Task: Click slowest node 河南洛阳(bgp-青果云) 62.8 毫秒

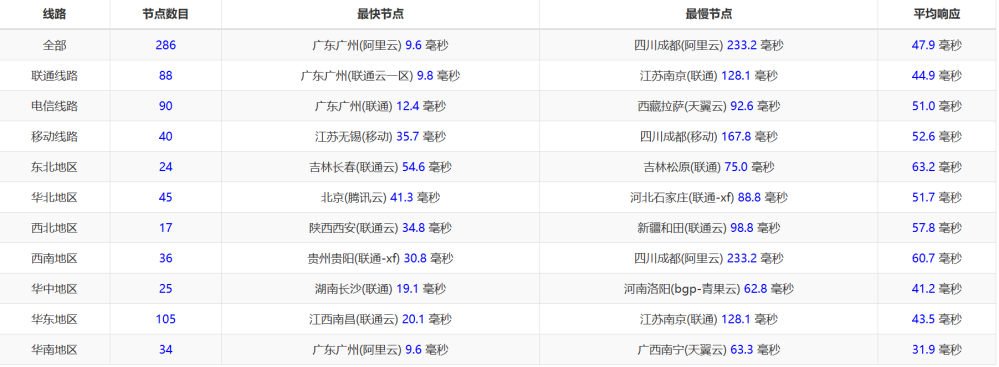Action: point(708,289)
